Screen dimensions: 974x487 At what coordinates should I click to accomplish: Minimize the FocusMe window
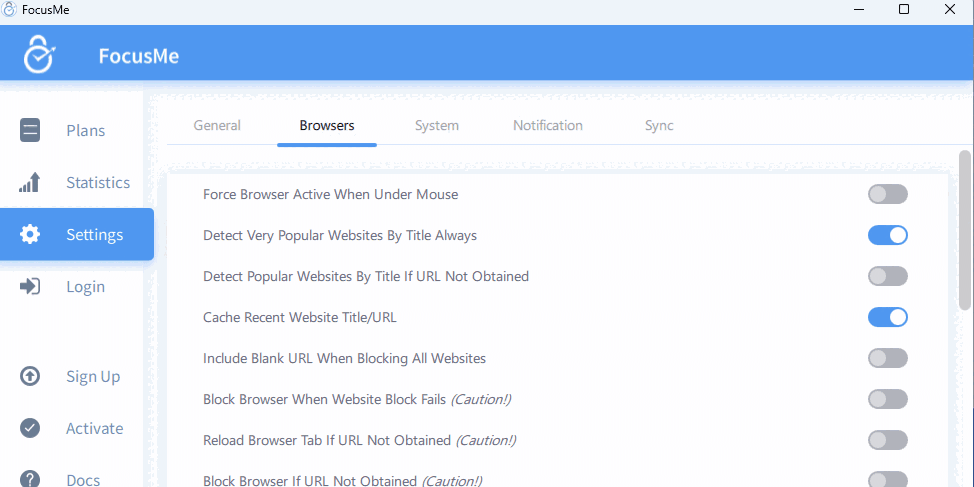coord(859,9)
